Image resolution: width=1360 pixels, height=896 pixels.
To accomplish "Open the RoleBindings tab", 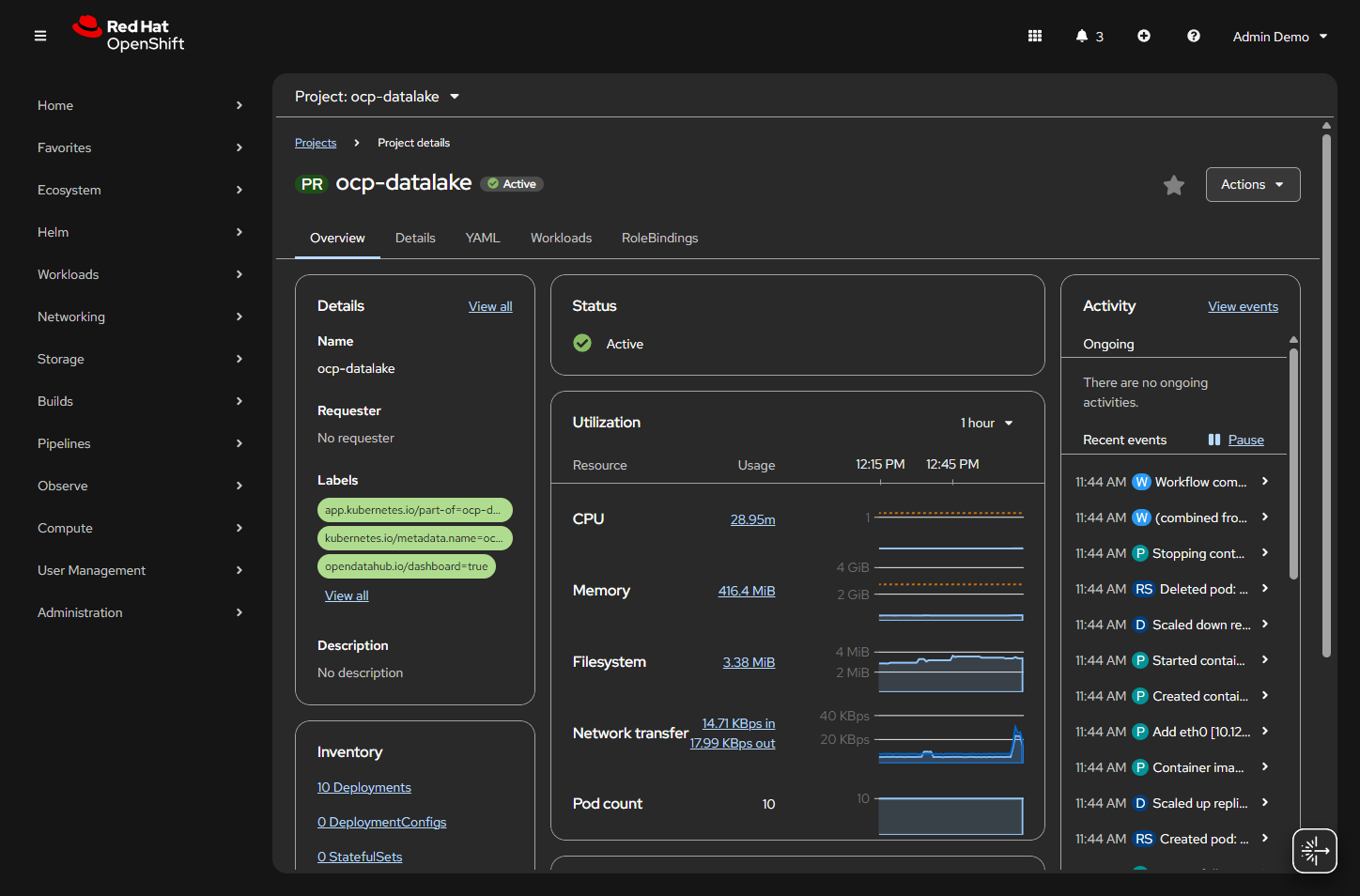I will (659, 238).
